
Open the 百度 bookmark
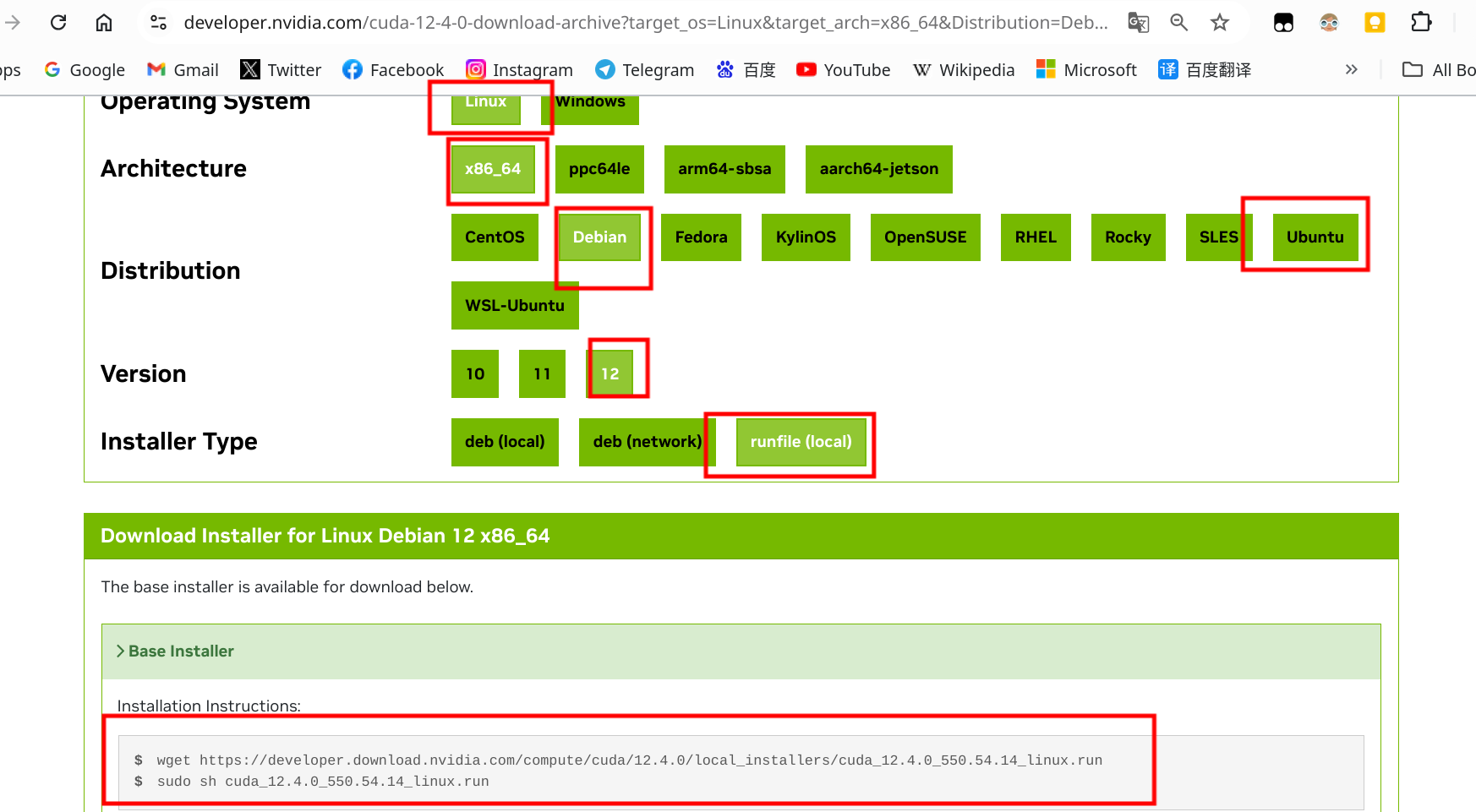click(x=746, y=70)
